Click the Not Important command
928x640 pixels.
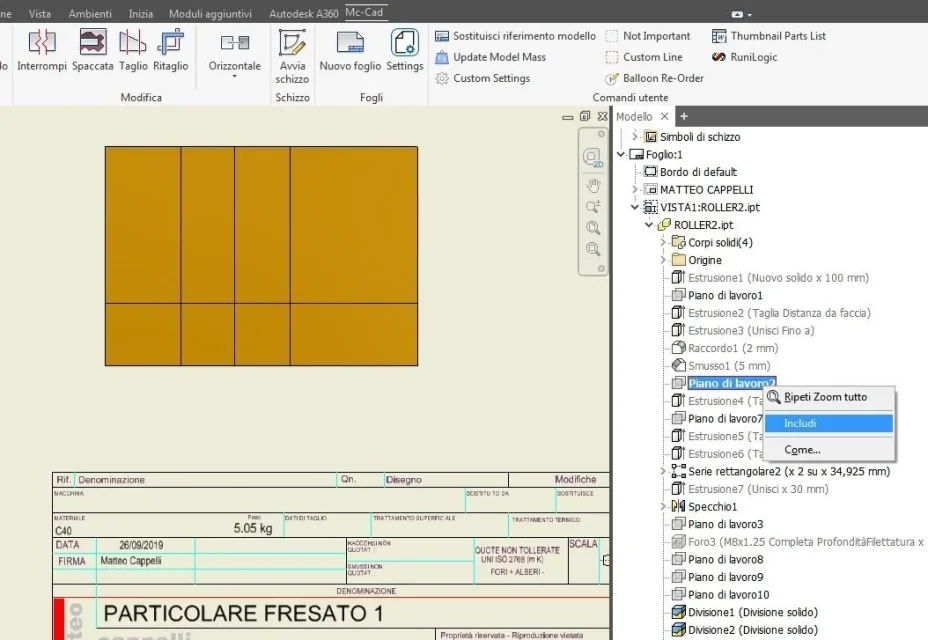648,36
